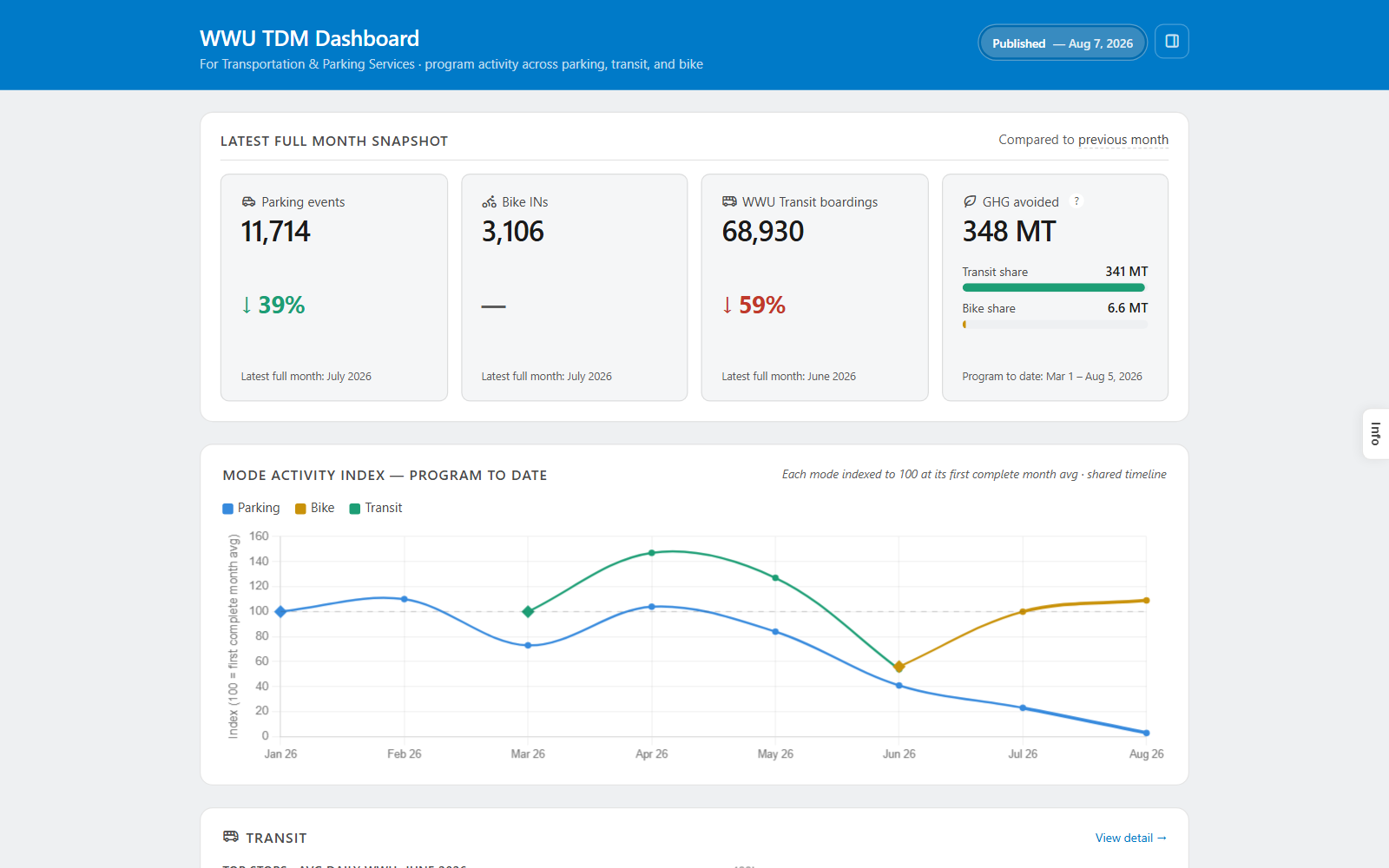Click the red 59% decrease indicator
This screenshot has width=1389, height=868.
point(754,306)
